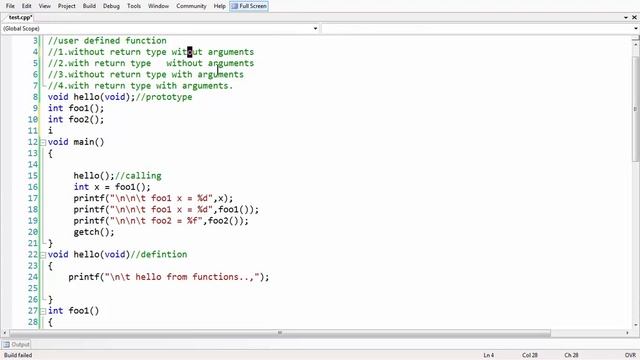The height and width of the screenshot is (360, 640).
Task: Click the 'getch();' line
Action: [x=94, y=232]
